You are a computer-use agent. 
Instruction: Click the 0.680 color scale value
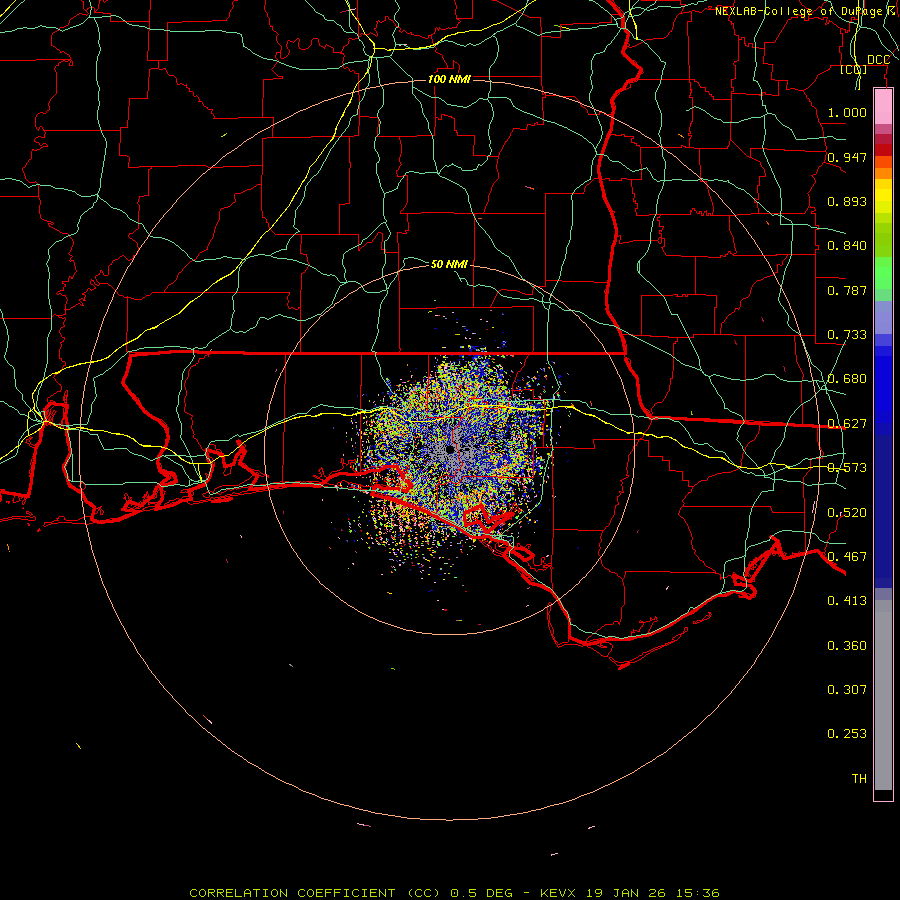tap(847, 379)
